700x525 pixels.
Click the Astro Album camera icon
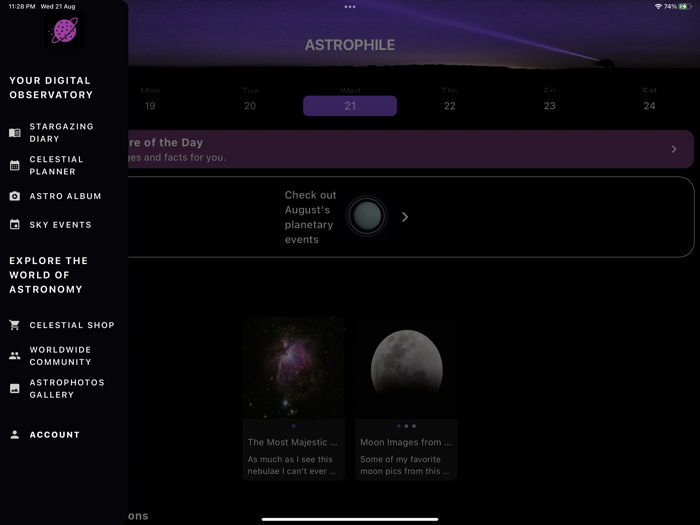[15, 196]
